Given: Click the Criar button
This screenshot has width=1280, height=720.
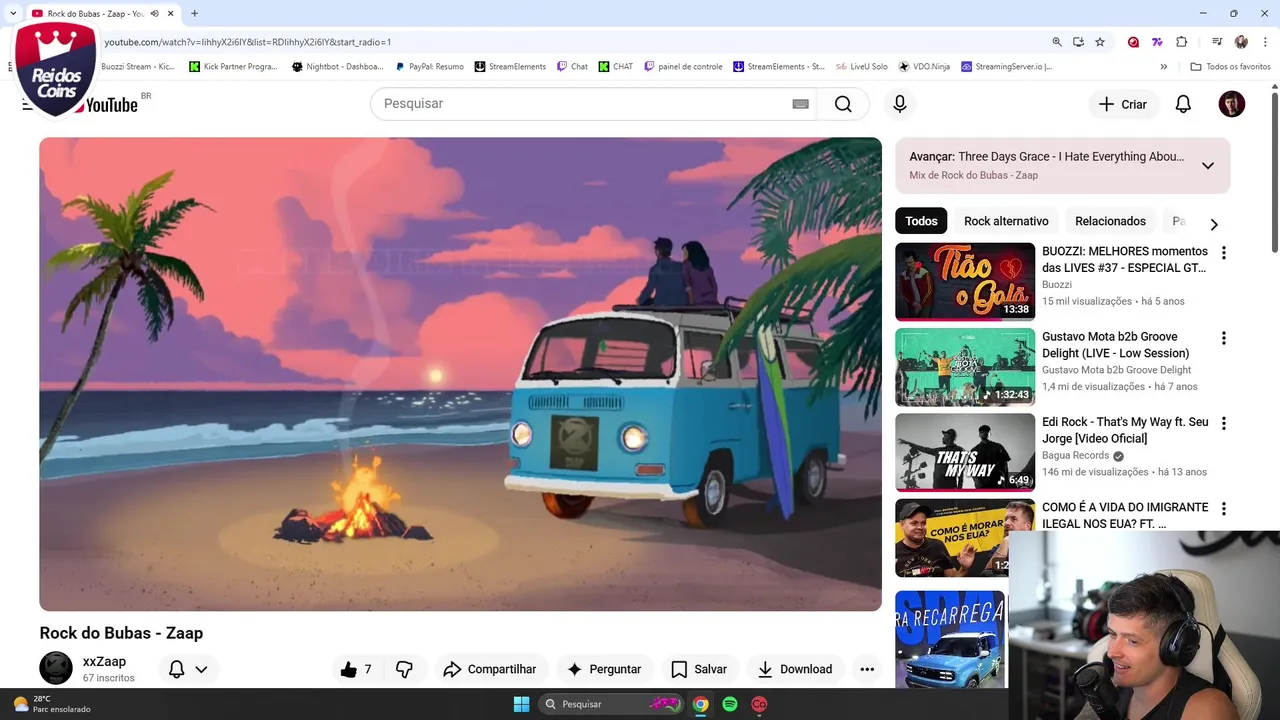Looking at the screenshot, I should click(x=1123, y=104).
